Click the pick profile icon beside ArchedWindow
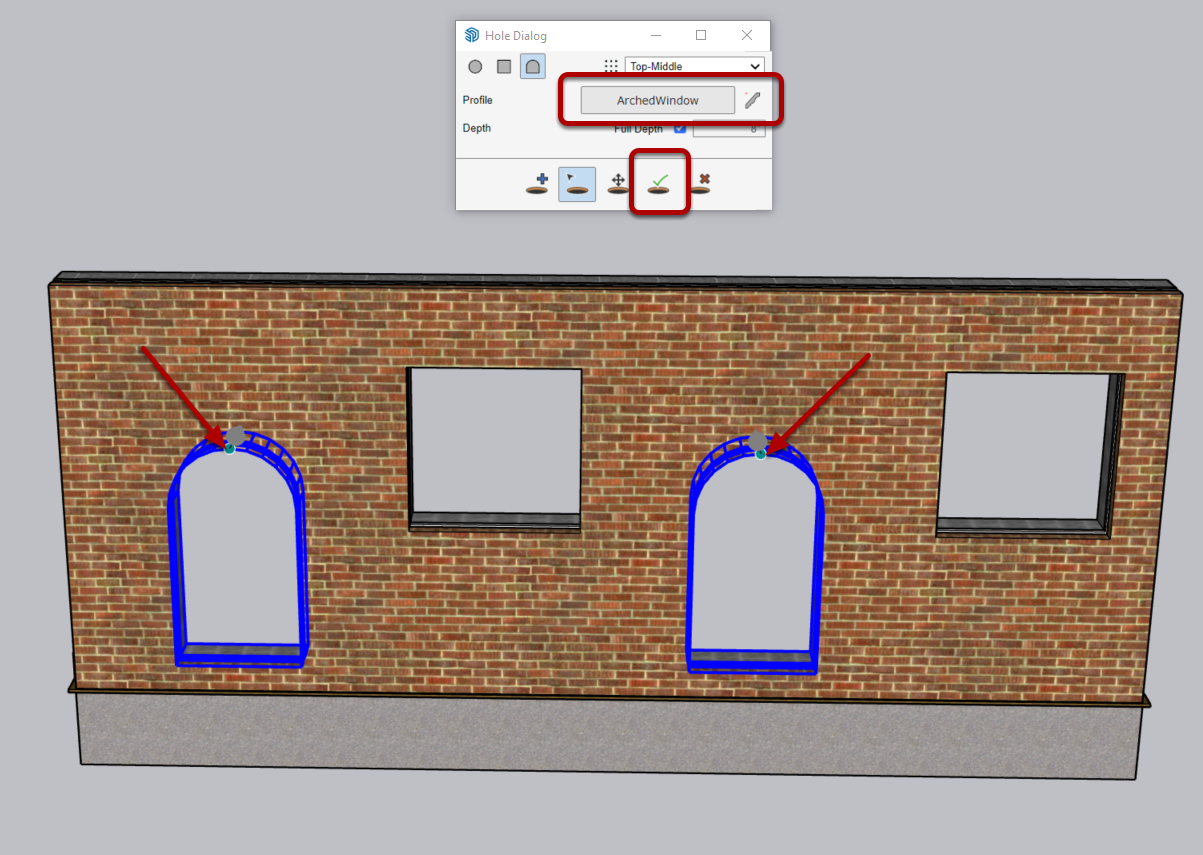This screenshot has height=855, width=1203. 753,99
